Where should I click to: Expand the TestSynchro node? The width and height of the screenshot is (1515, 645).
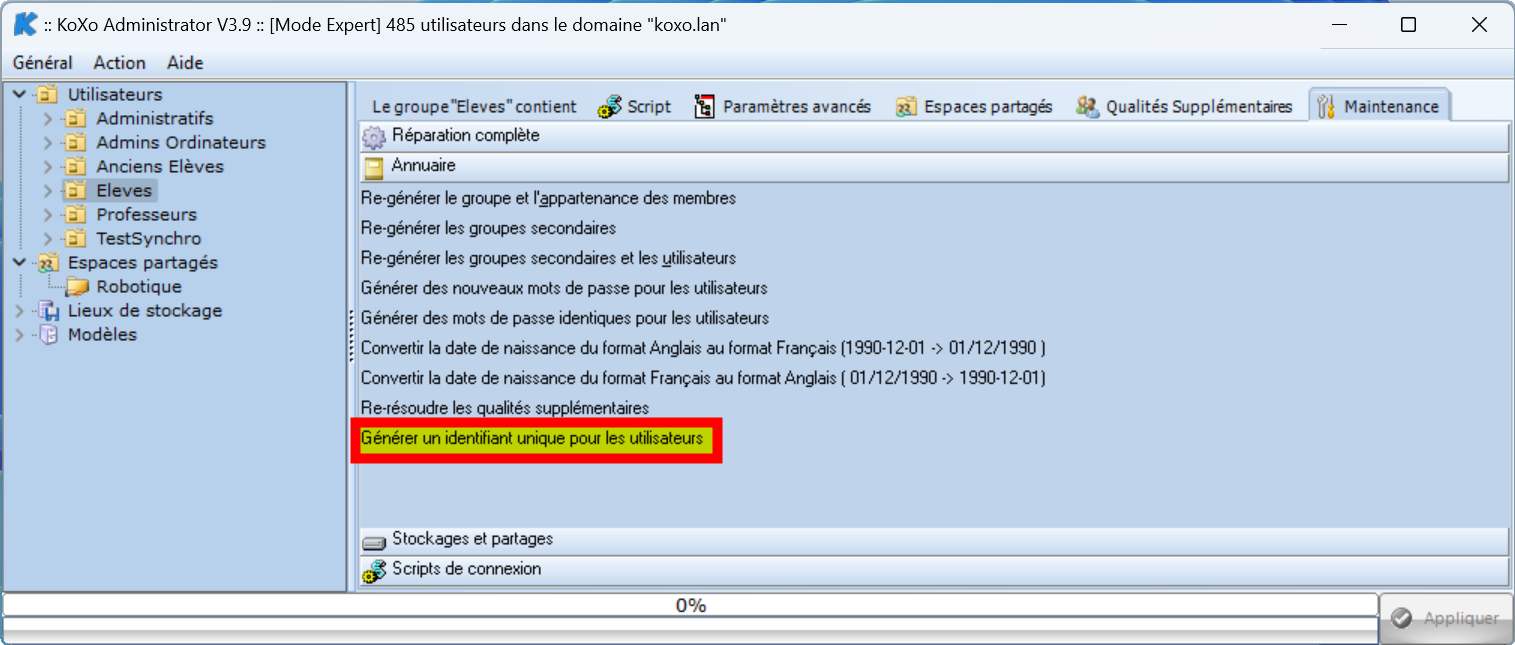47,239
